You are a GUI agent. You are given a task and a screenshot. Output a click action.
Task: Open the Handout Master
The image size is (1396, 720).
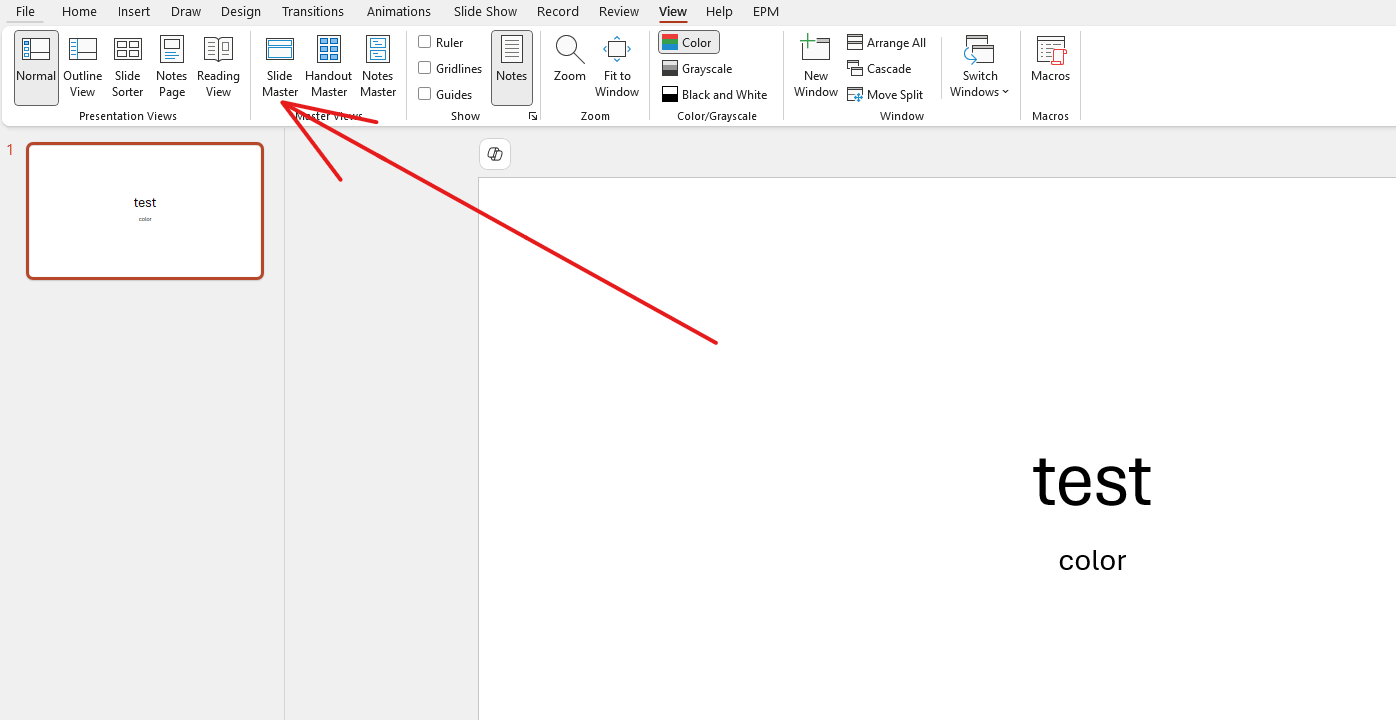328,65
